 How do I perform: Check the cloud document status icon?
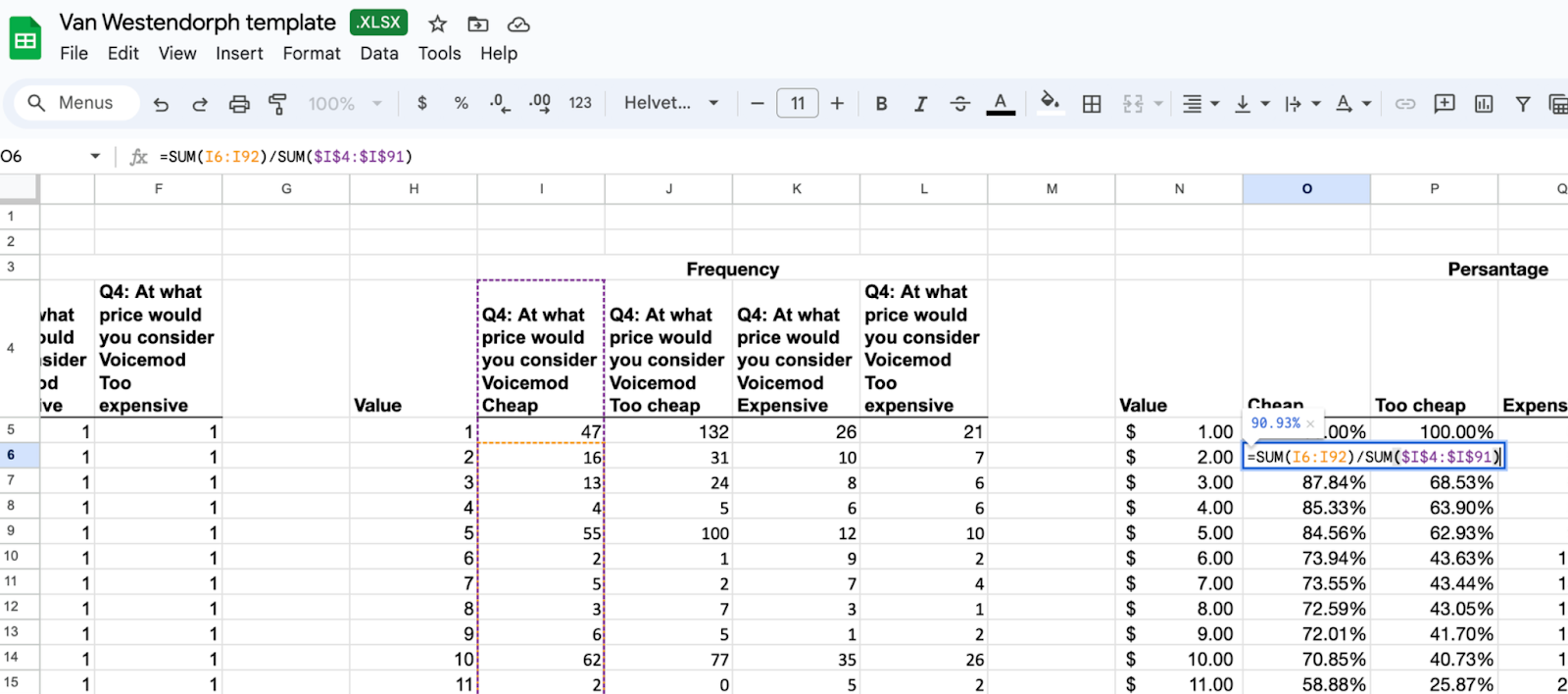(518, 24)
